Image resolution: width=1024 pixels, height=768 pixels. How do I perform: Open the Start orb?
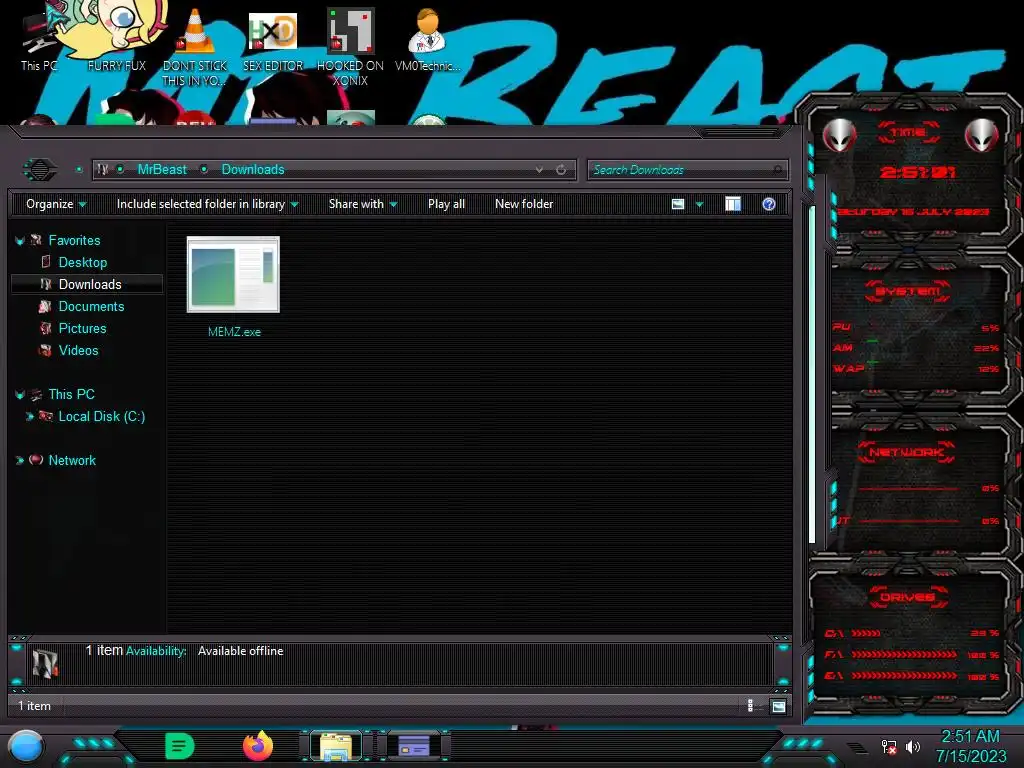(x=26, y=747)
